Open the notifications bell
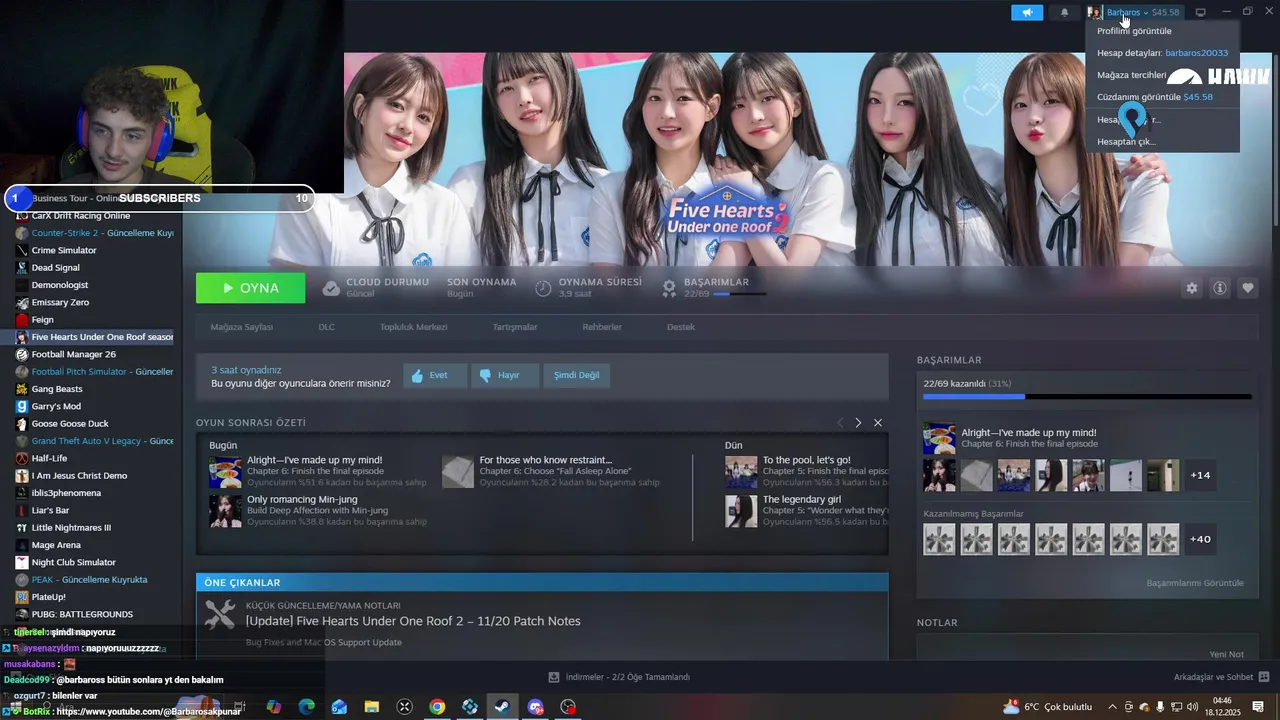This screenshot has height=720, width=1280. coord(1064,12)
